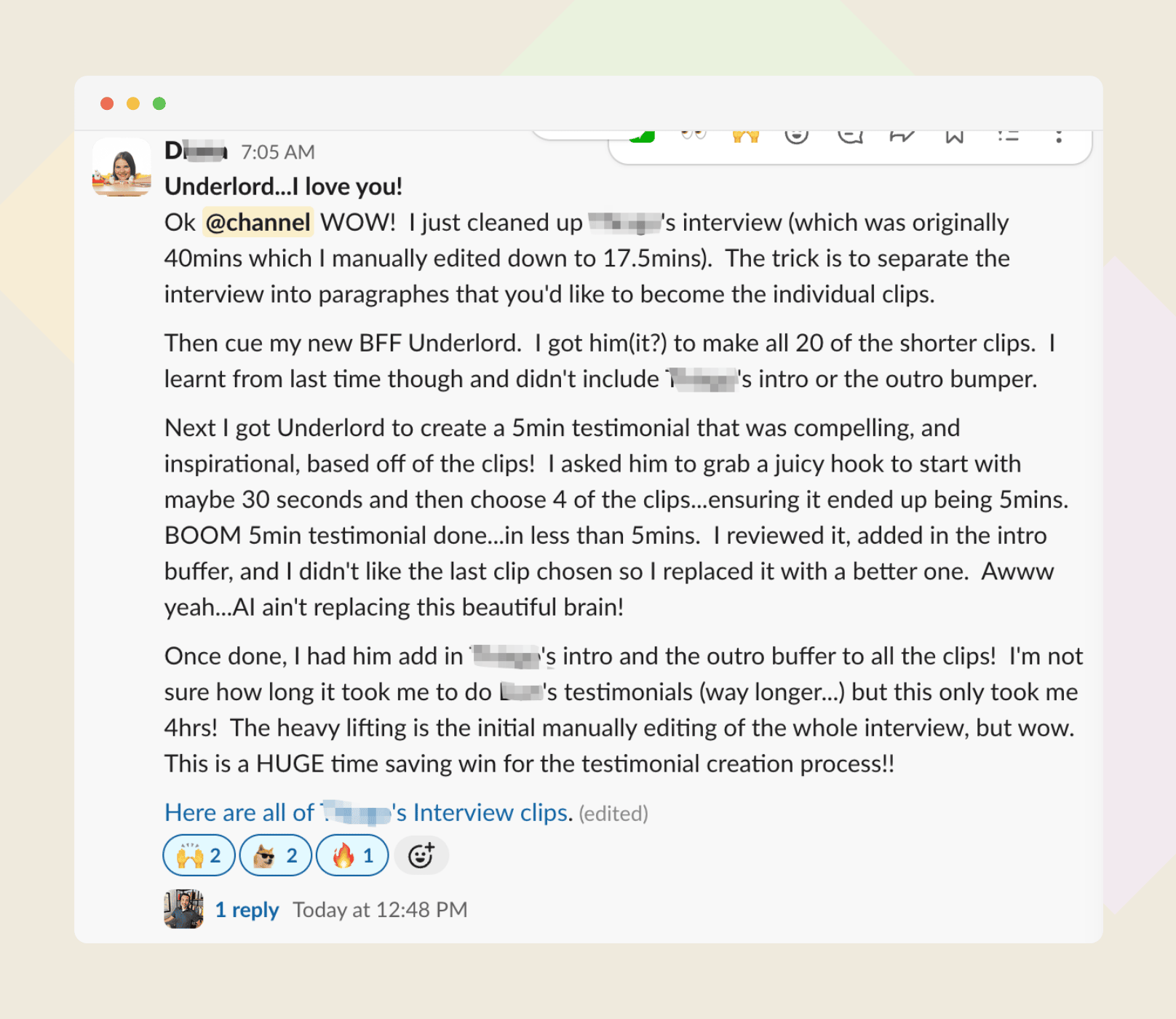The width and height of the screenshot is (1176, 1019).
Task: Toggle the doge sunglasses reaction
Action: click(275, 855)
